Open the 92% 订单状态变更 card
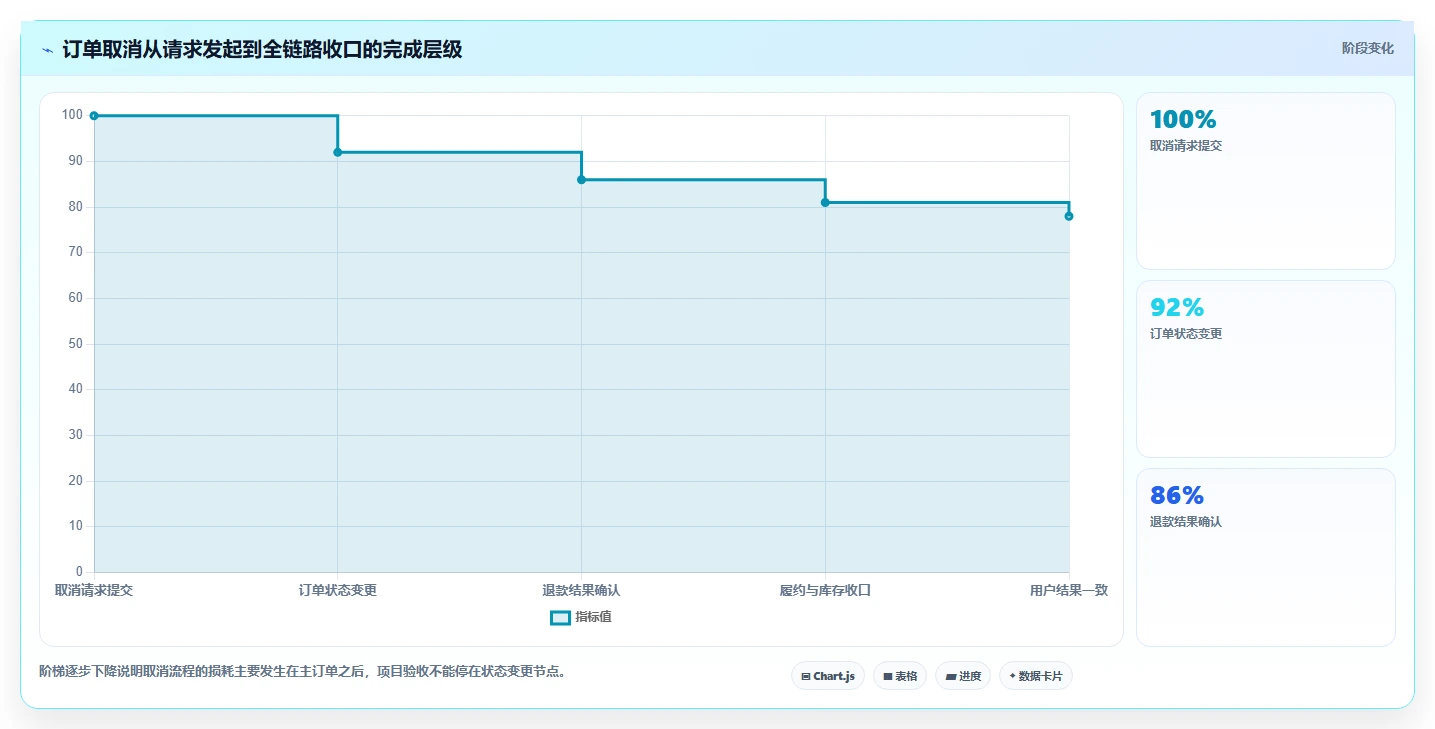The image size is (1435, 729). (1265, 369)
